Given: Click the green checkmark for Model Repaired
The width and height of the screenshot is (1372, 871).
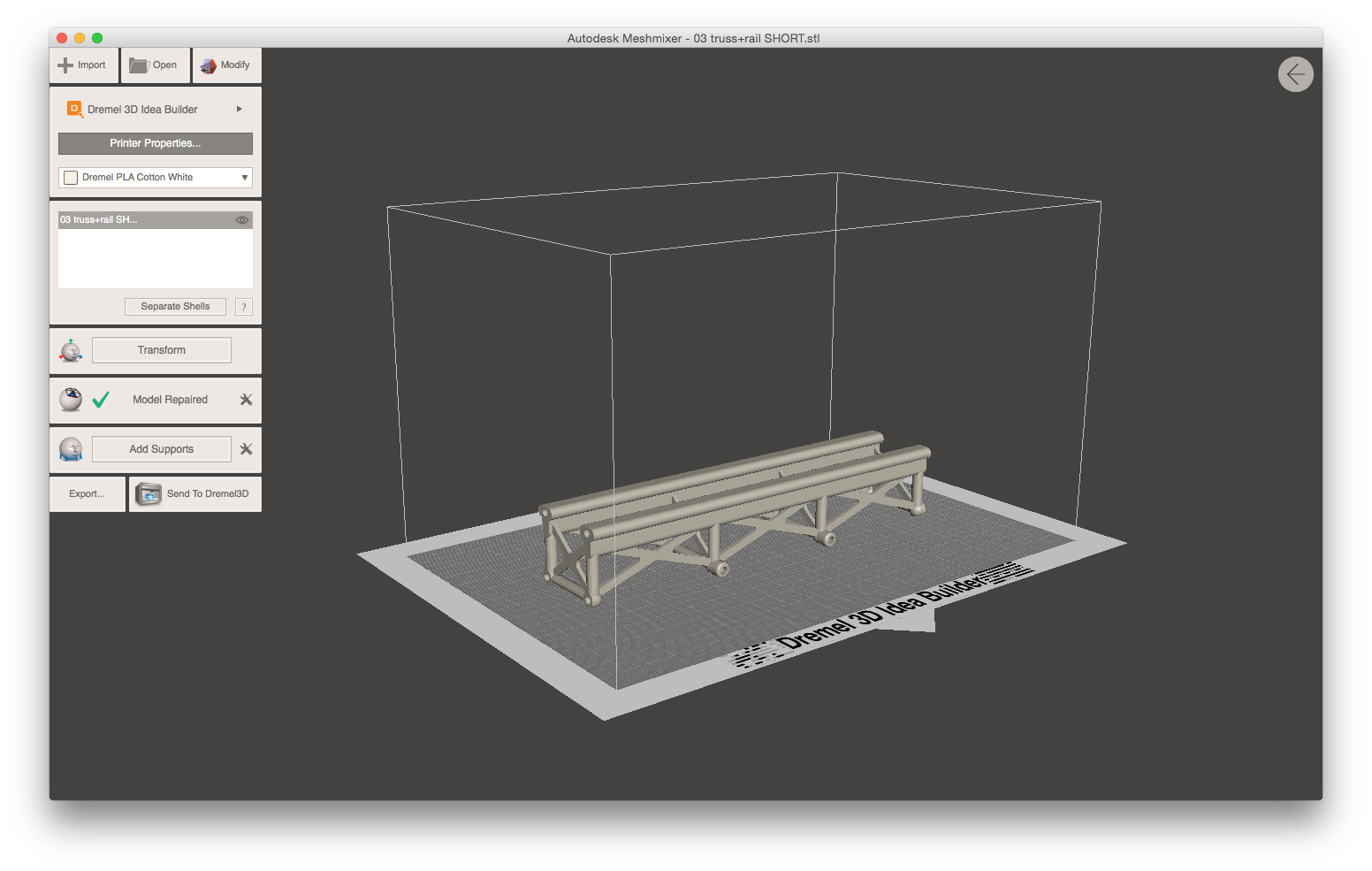Looking at the screenshot, I should [101, 400].
